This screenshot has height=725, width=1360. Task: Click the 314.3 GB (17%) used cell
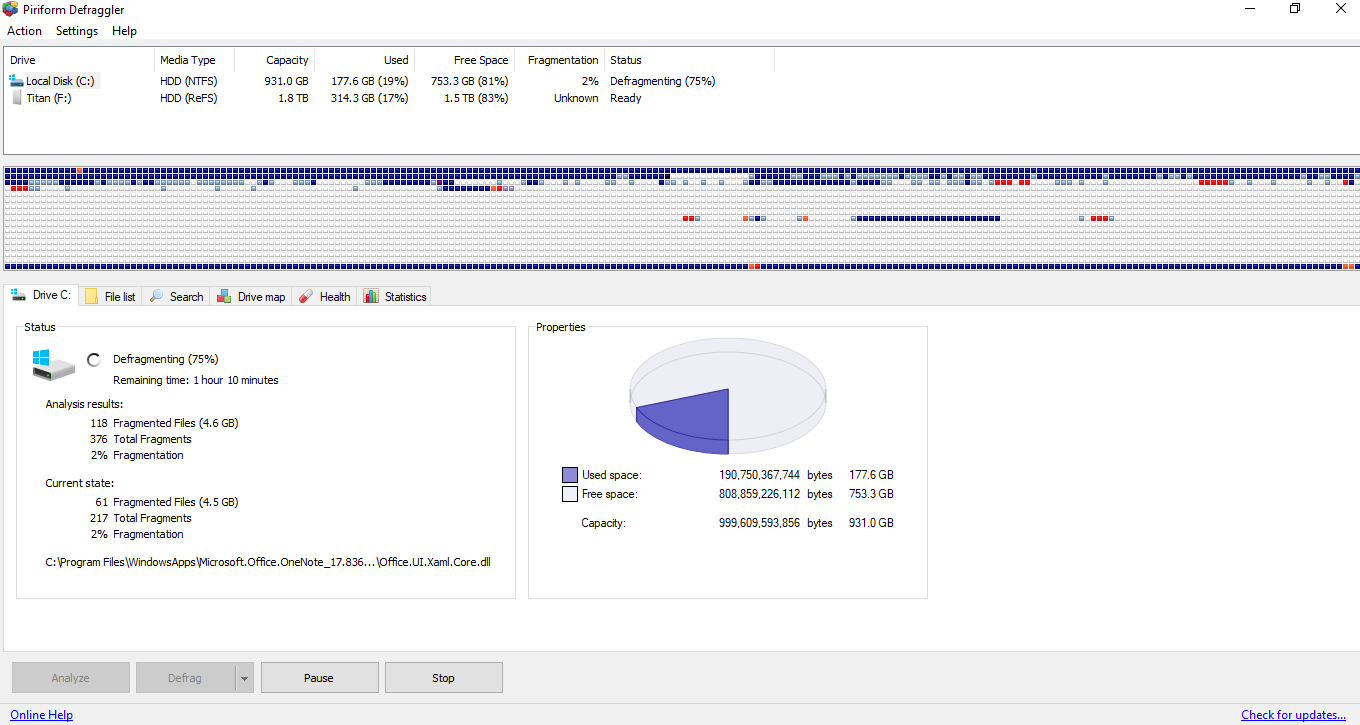point(370,98)
